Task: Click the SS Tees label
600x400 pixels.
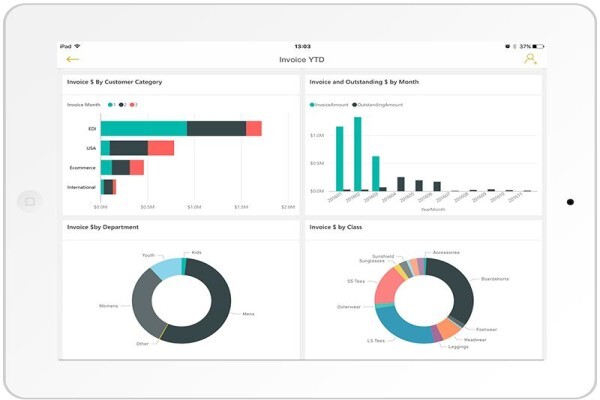Action: (x=356, y=281)
